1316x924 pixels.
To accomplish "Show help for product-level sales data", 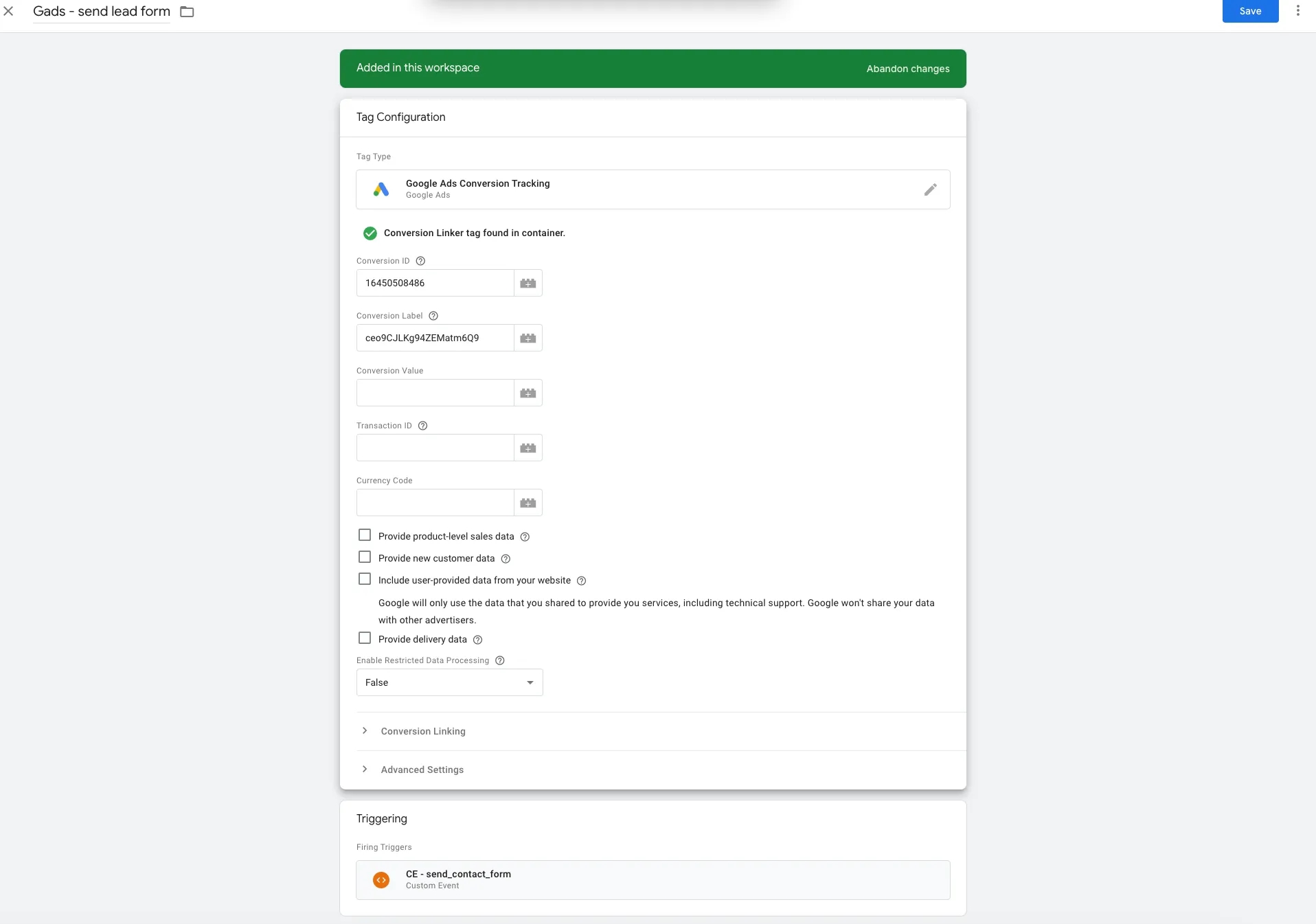I will pyautogui.click(x=525, y=537).
